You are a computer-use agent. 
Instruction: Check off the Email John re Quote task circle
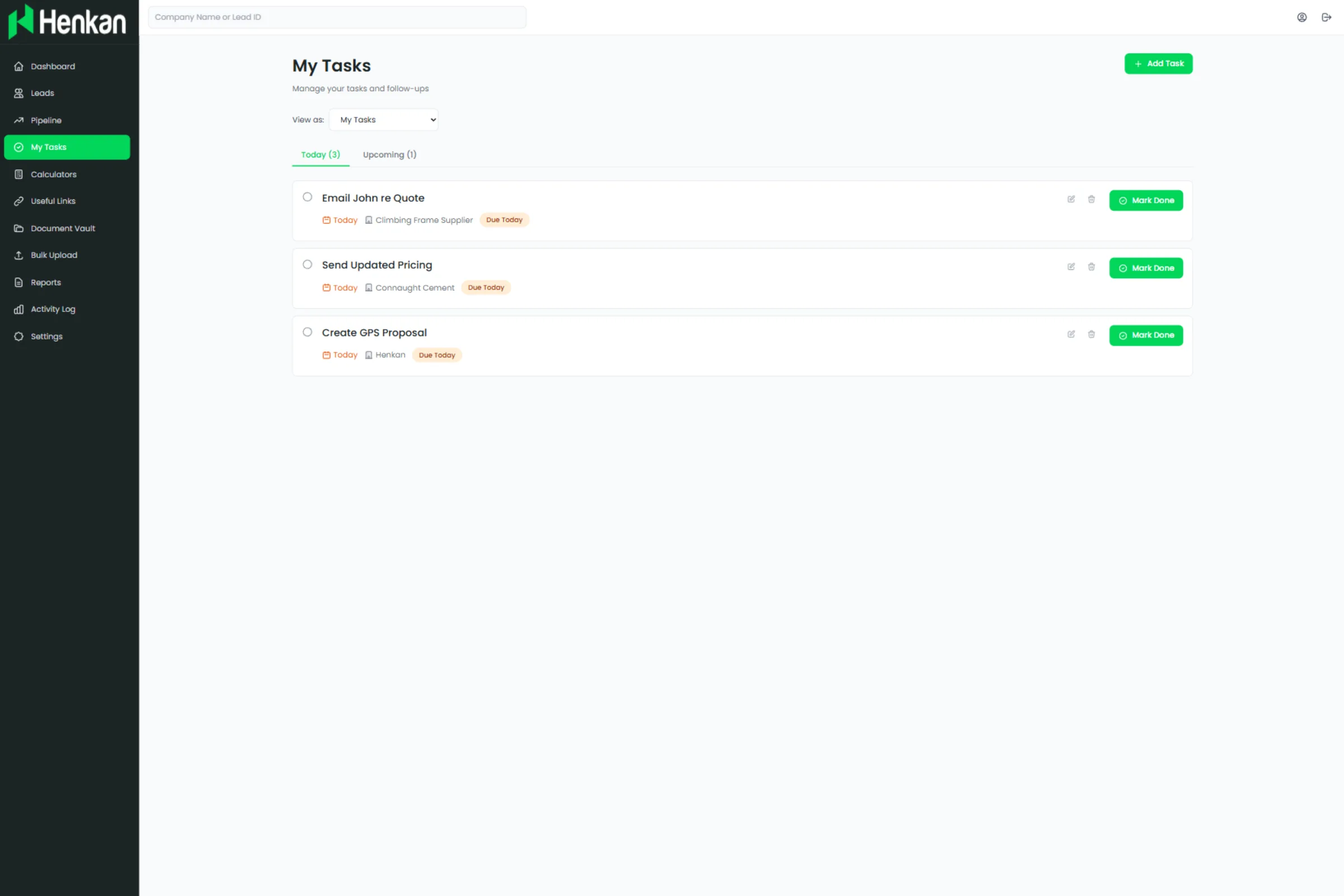307,197
